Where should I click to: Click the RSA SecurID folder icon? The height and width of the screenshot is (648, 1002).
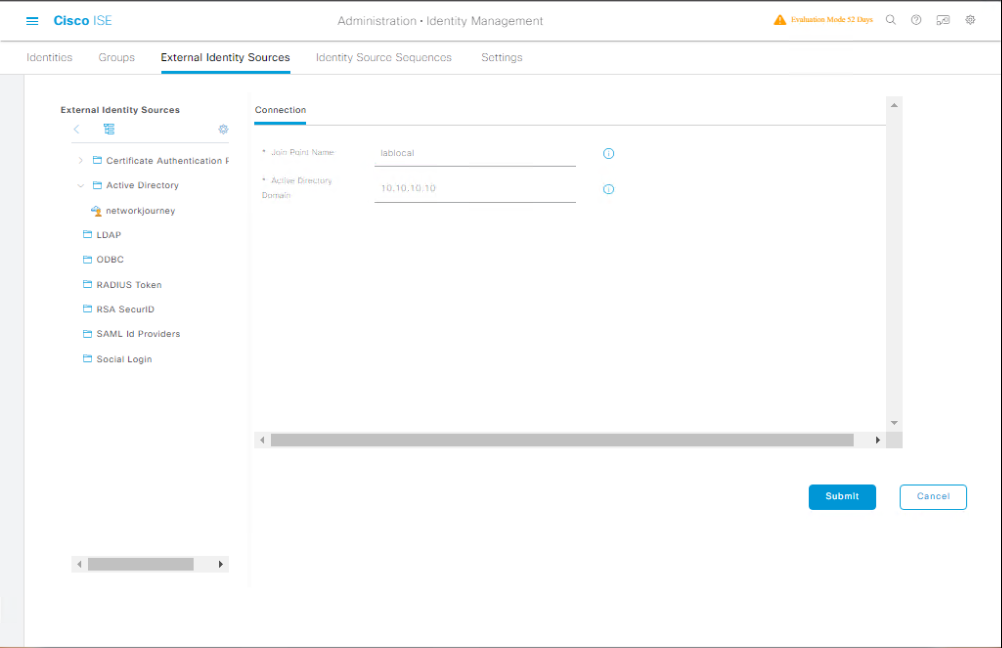pos(88,309)
